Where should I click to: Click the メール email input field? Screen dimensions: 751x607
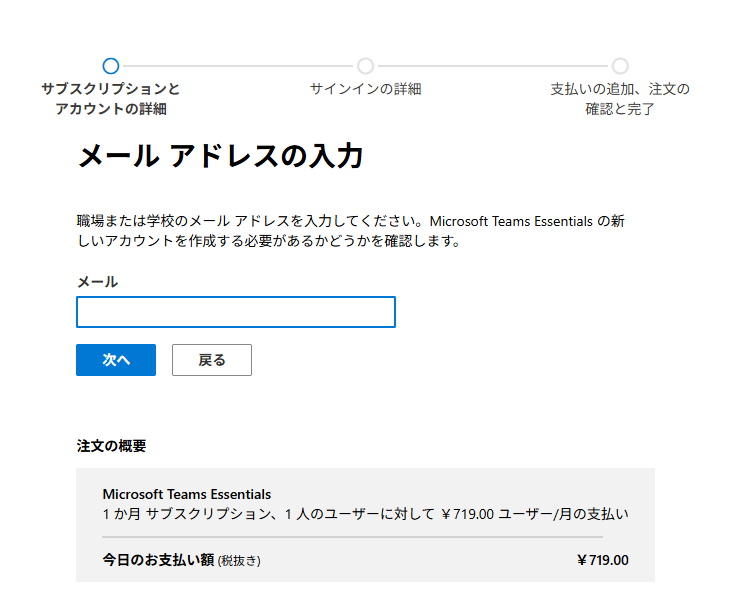click(x=236, y=312)
